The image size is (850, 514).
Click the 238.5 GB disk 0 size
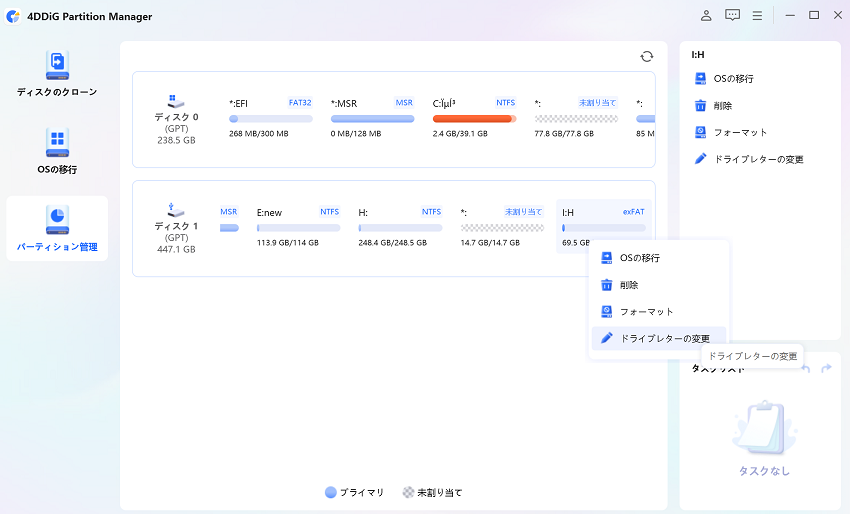tap(176, 140)
